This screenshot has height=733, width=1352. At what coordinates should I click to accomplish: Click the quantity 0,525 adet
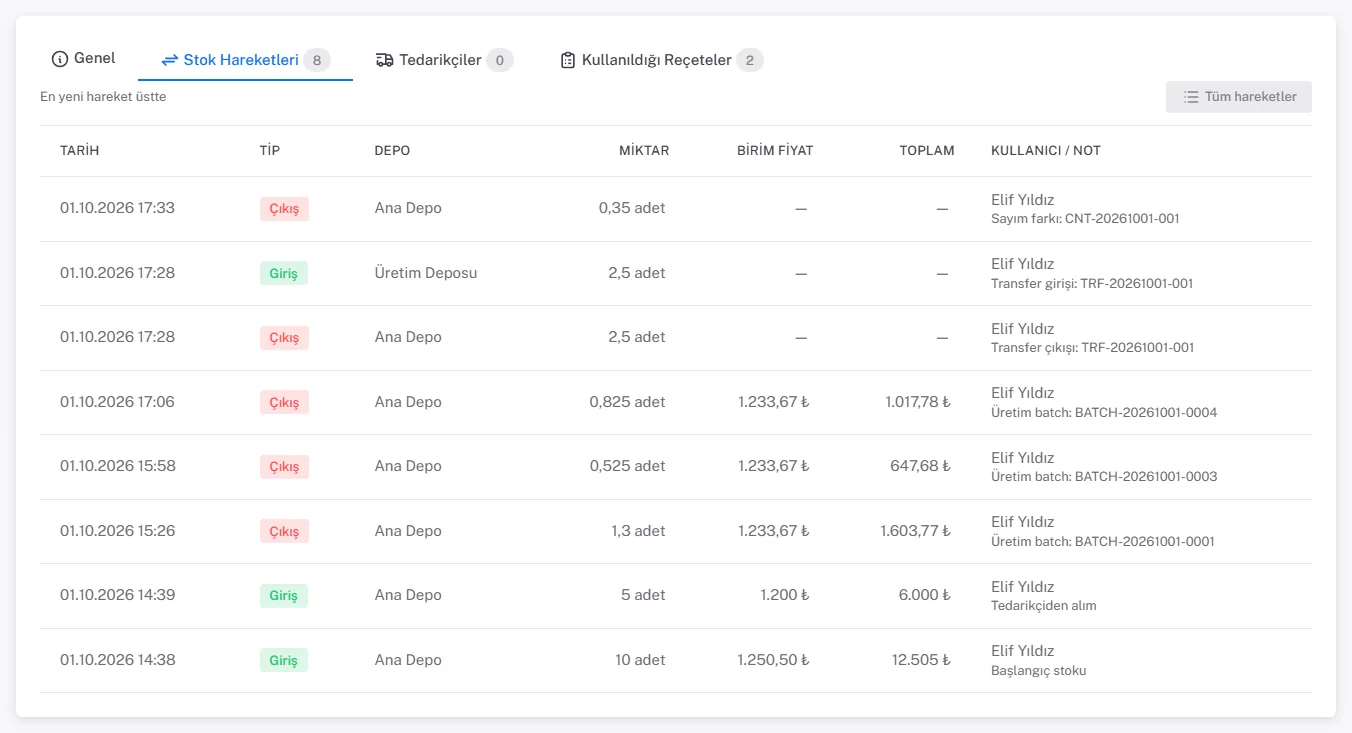tap(627, 466)
